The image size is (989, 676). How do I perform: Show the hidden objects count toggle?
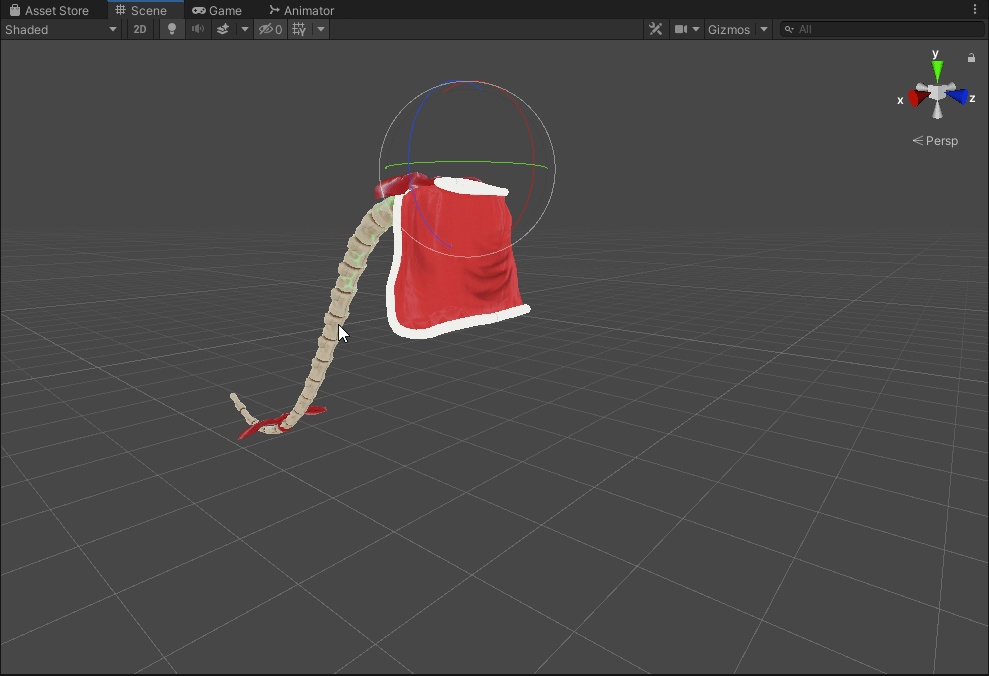(268, 29)
